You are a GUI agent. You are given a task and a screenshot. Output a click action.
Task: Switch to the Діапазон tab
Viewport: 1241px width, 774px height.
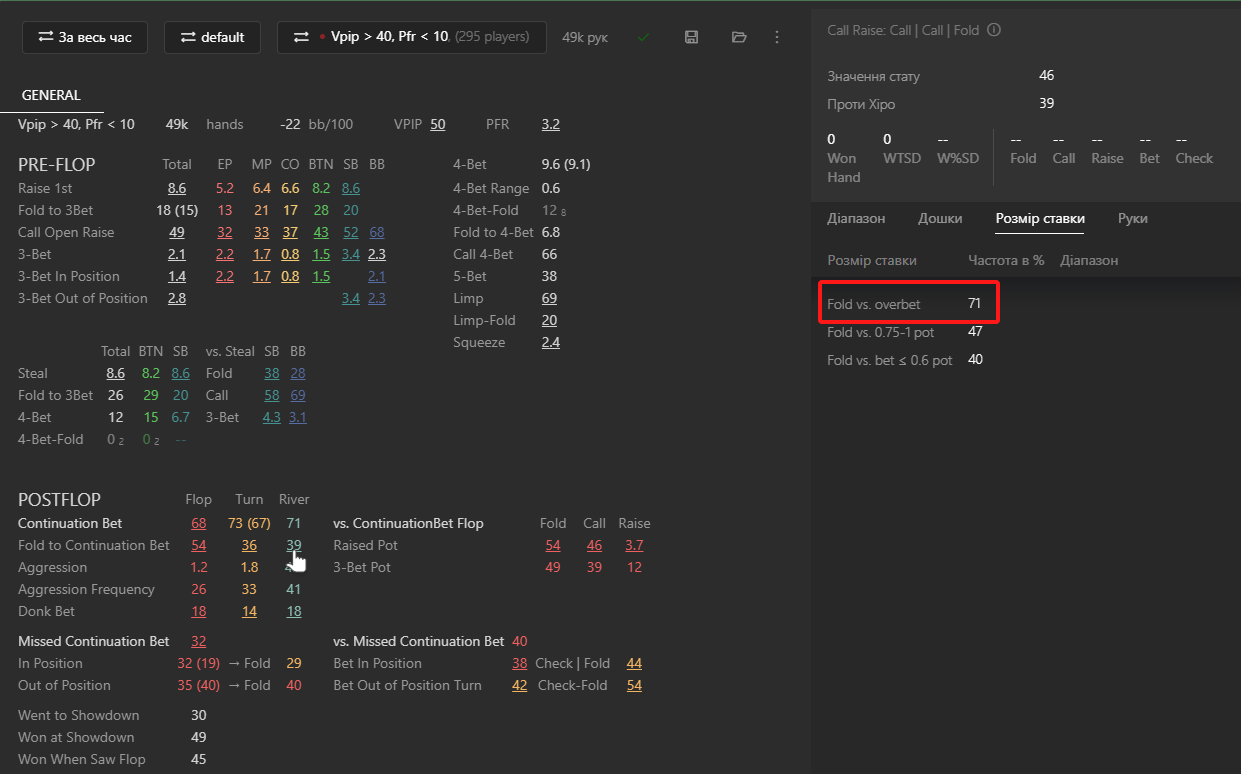point(856,218)
